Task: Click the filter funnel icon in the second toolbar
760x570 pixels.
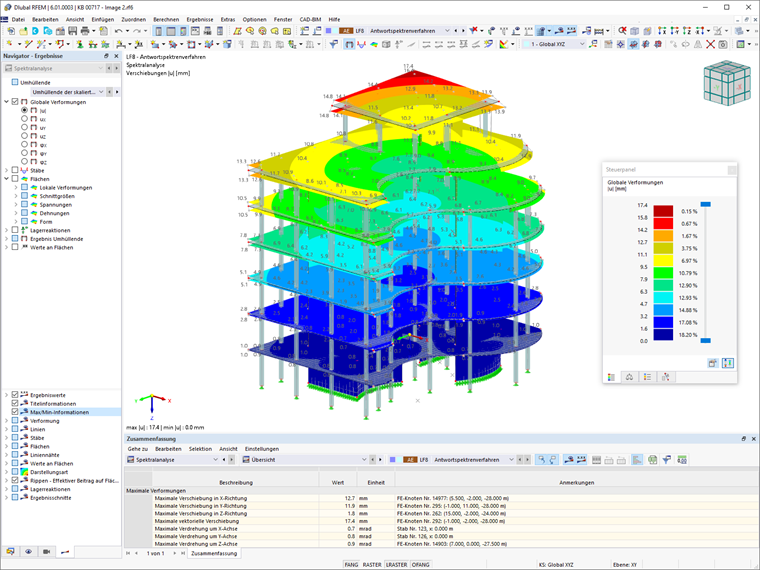Action: [334, 44]
